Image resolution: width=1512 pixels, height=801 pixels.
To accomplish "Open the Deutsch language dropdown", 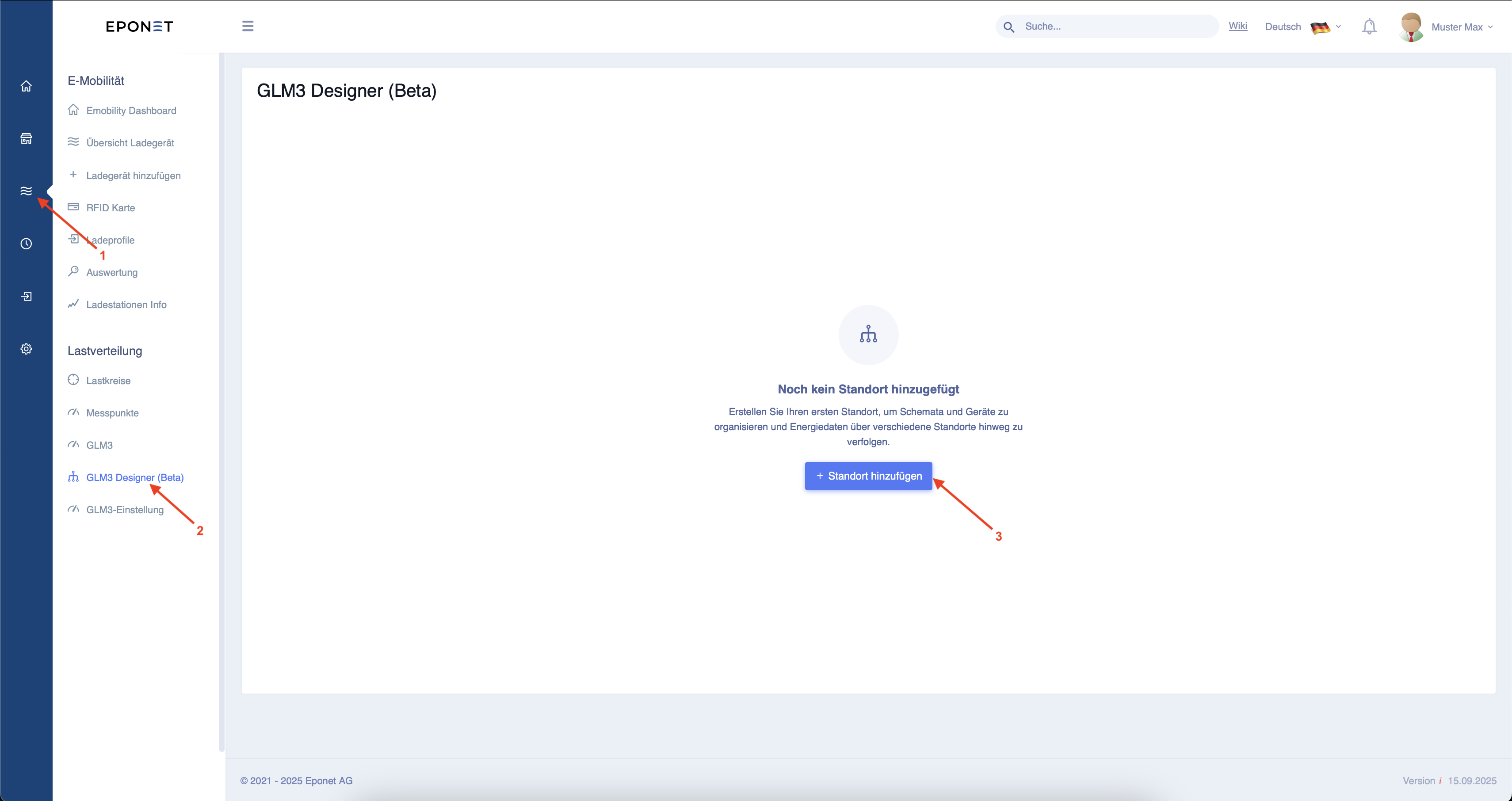I will click(1302, 27).
